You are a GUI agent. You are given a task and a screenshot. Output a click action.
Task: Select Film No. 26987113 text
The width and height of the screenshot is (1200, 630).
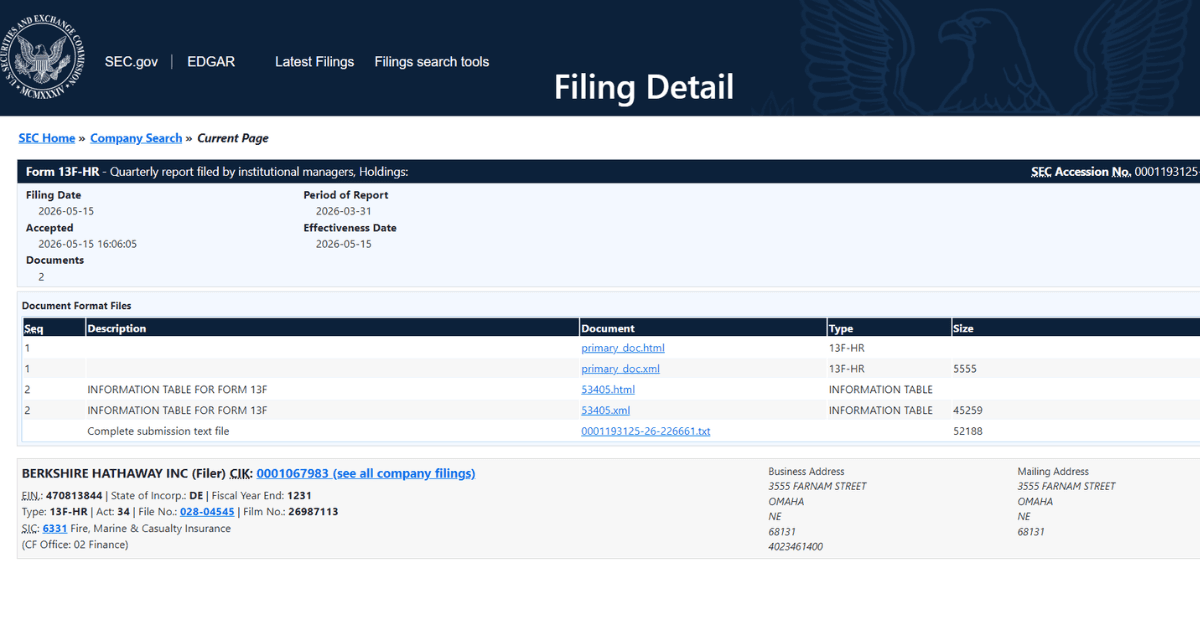coord(291,512)
